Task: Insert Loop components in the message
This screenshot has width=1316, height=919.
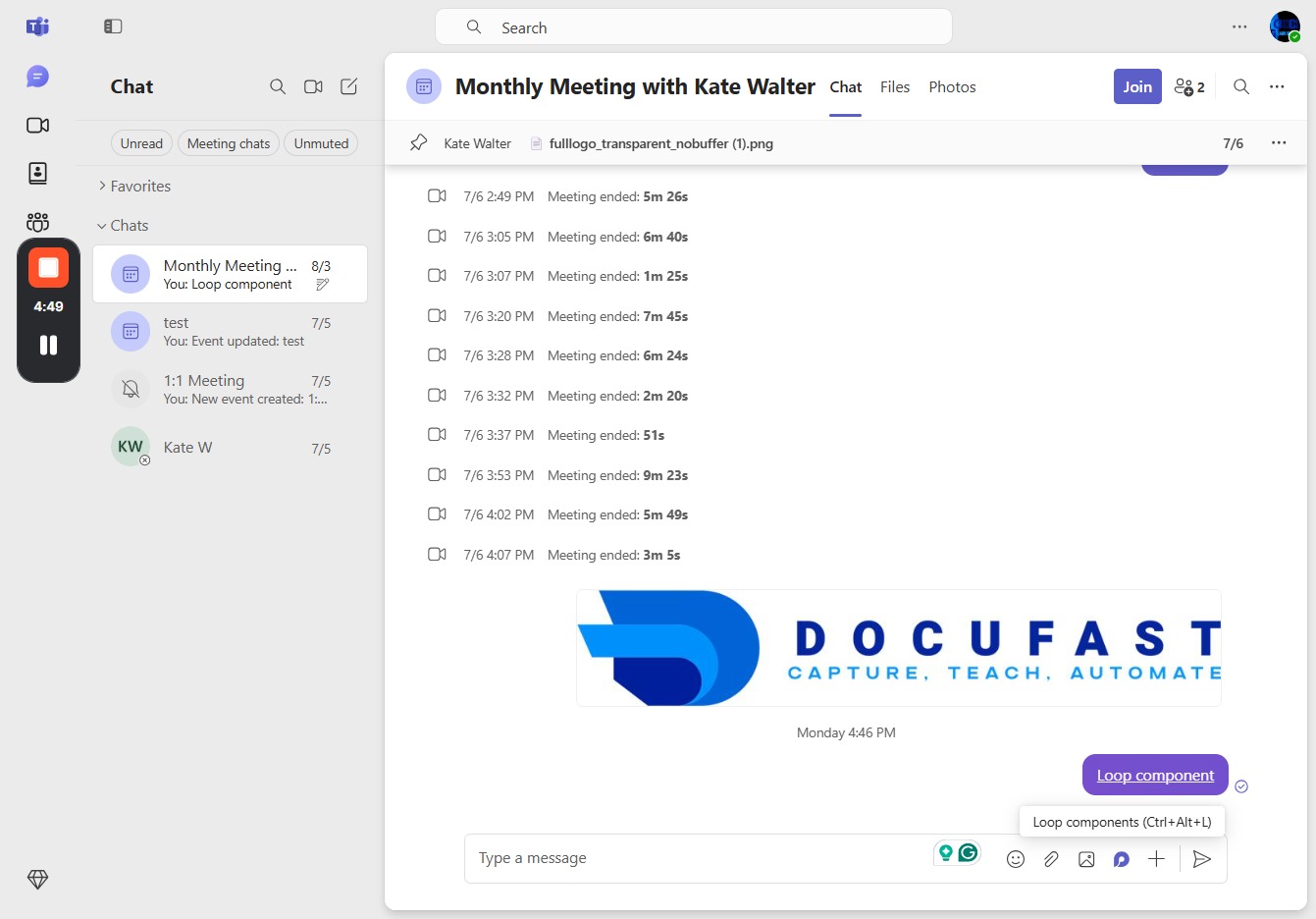Action: 1122,859
